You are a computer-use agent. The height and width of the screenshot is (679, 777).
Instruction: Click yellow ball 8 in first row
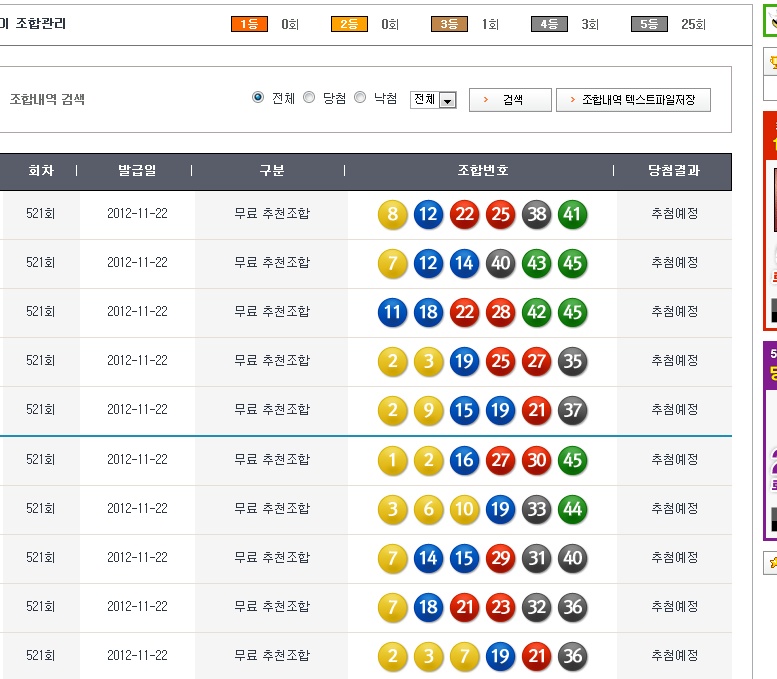click(392, 214)
